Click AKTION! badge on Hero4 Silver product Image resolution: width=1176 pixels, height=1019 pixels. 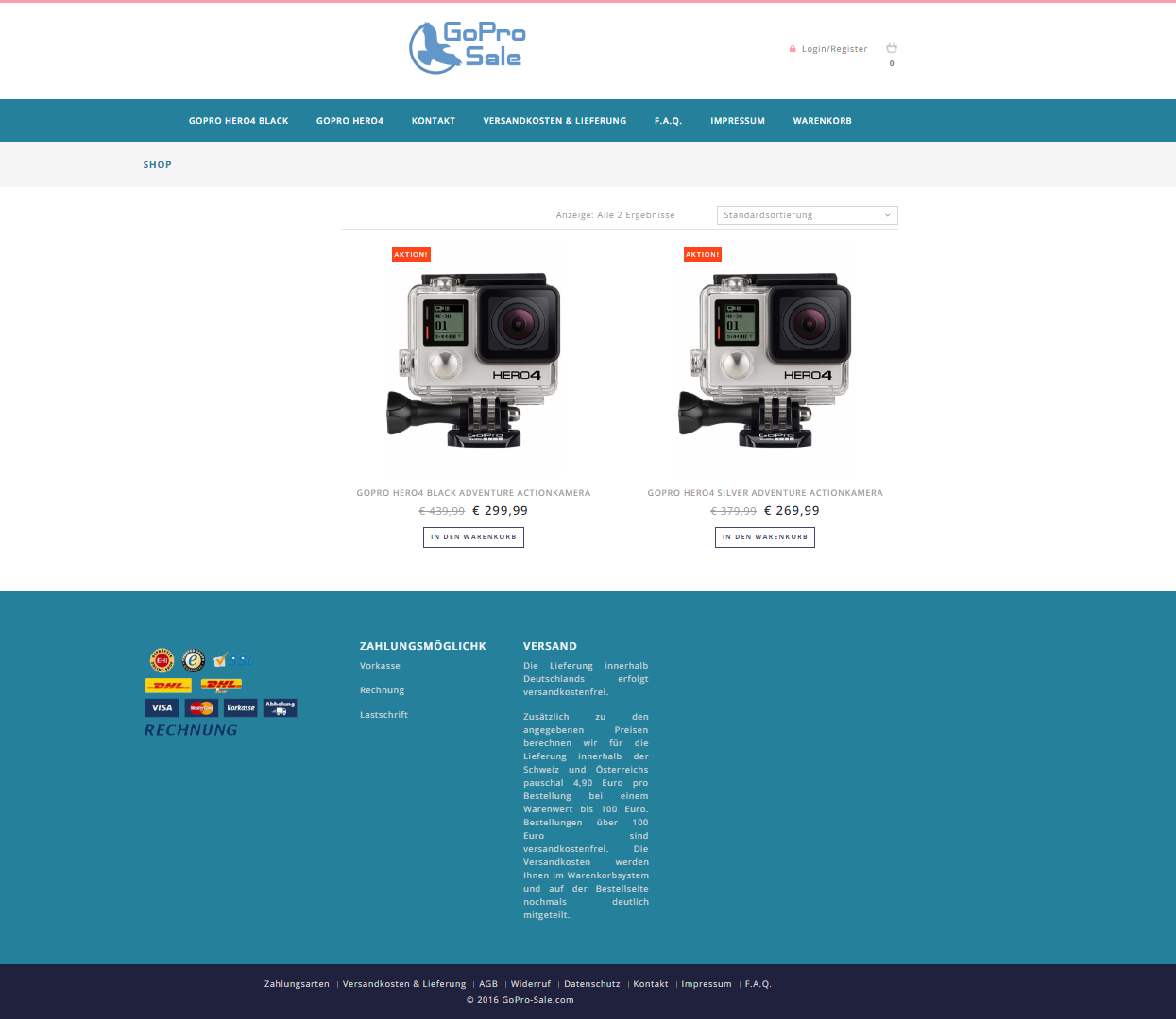point(703,254)
